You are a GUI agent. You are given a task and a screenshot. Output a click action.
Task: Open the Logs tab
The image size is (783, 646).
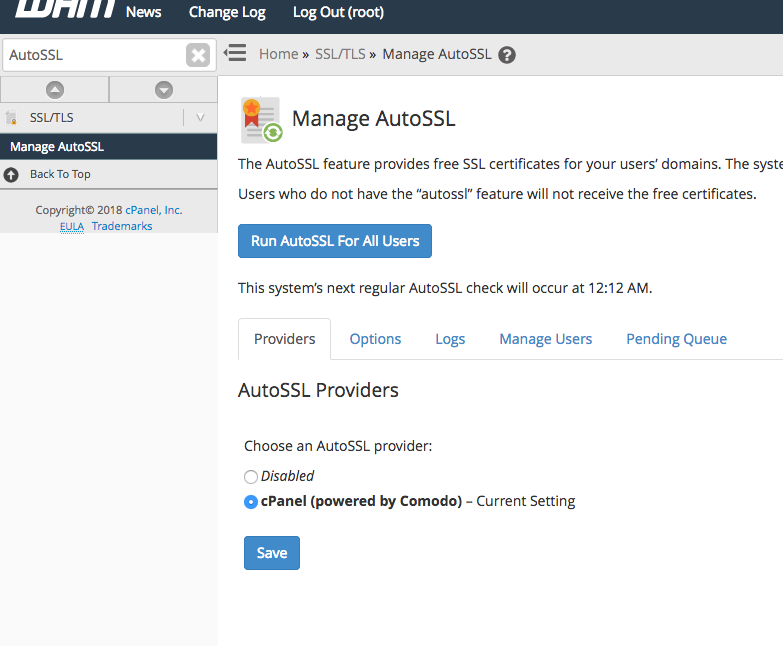point(450,339)
